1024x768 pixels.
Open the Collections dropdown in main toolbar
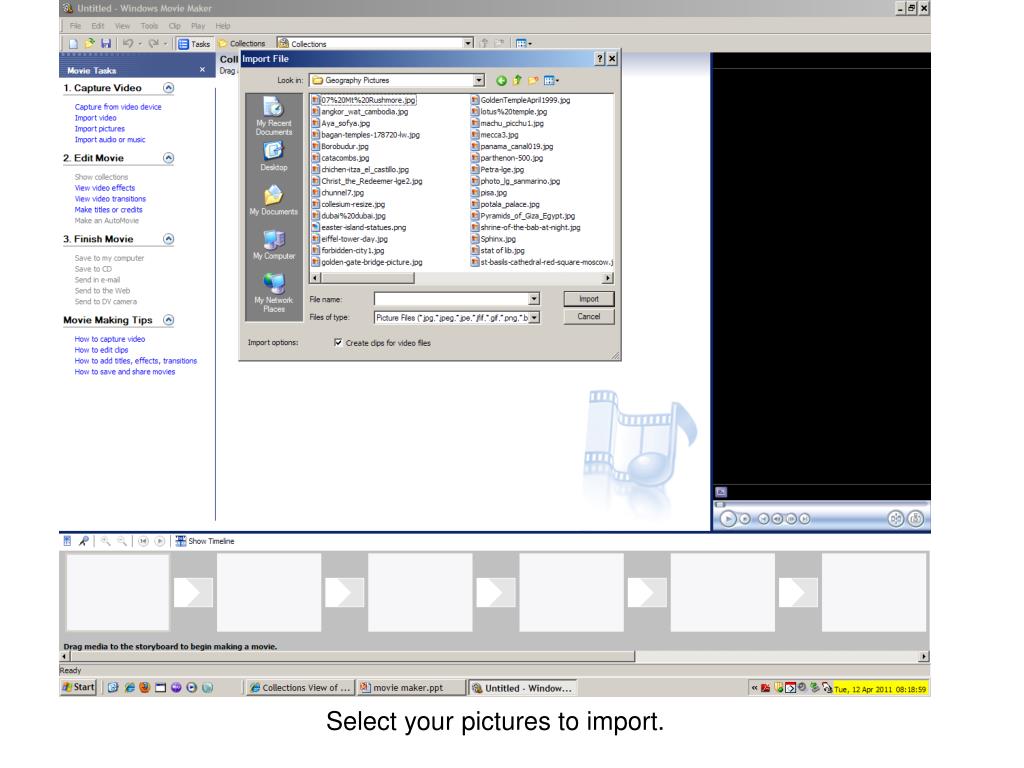coord(468,44)
